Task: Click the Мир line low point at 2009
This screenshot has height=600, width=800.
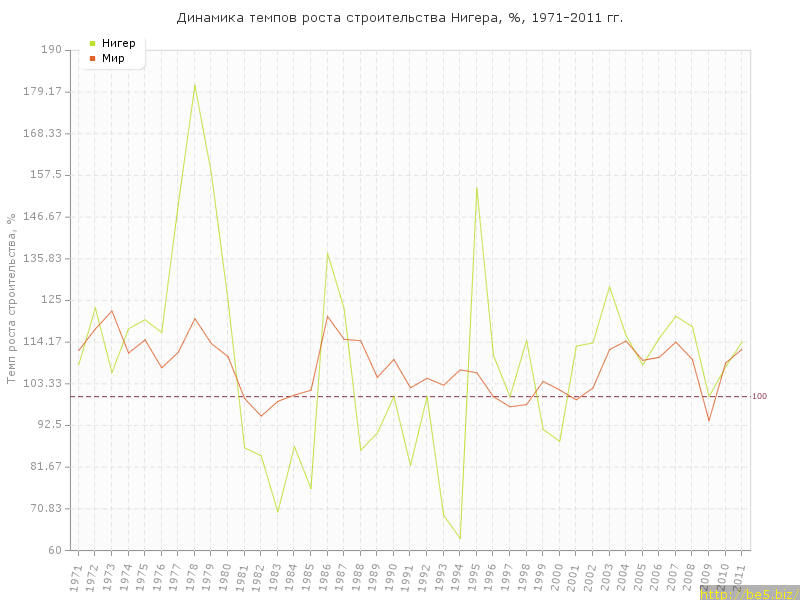Action: point(709,420)
